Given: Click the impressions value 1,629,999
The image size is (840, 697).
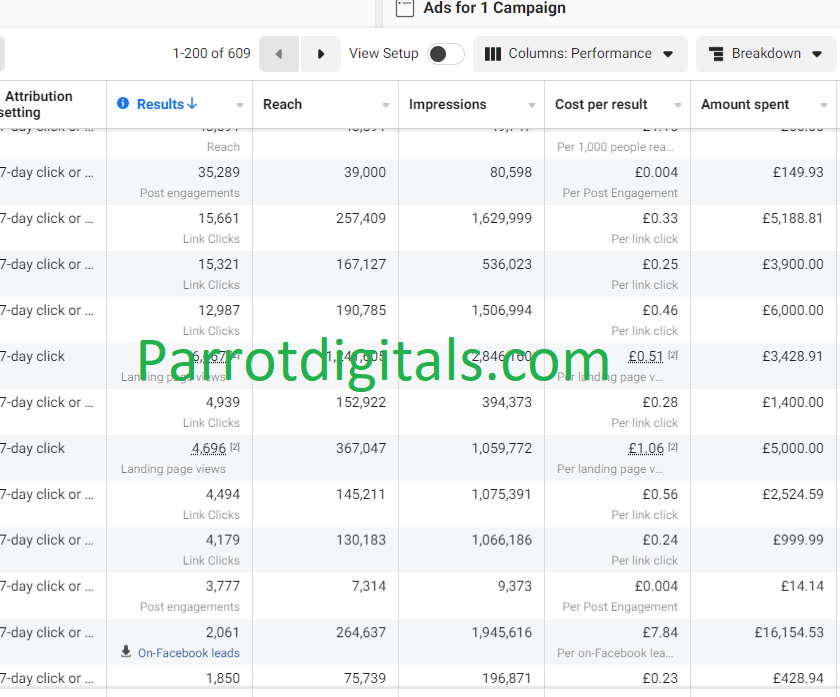Looking at the screenshot, I should pos(501,219).
